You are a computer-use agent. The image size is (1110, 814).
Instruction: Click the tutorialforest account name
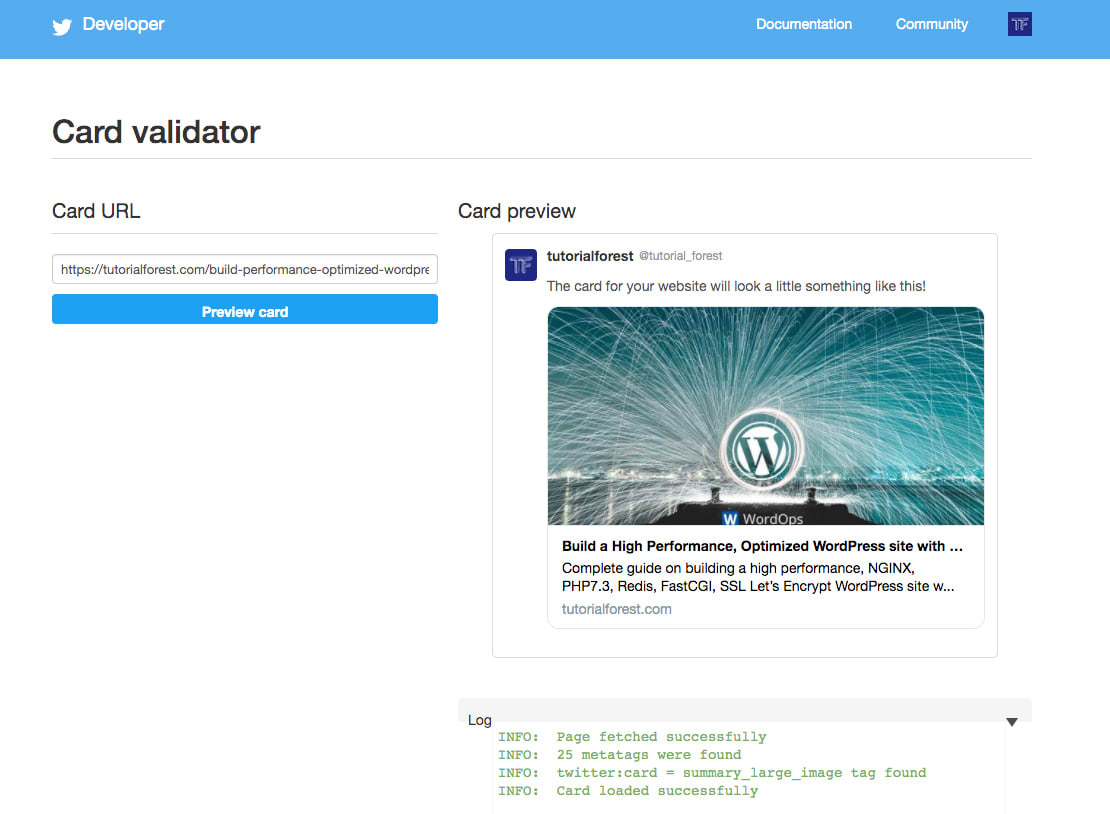click(x=590, y=256)
